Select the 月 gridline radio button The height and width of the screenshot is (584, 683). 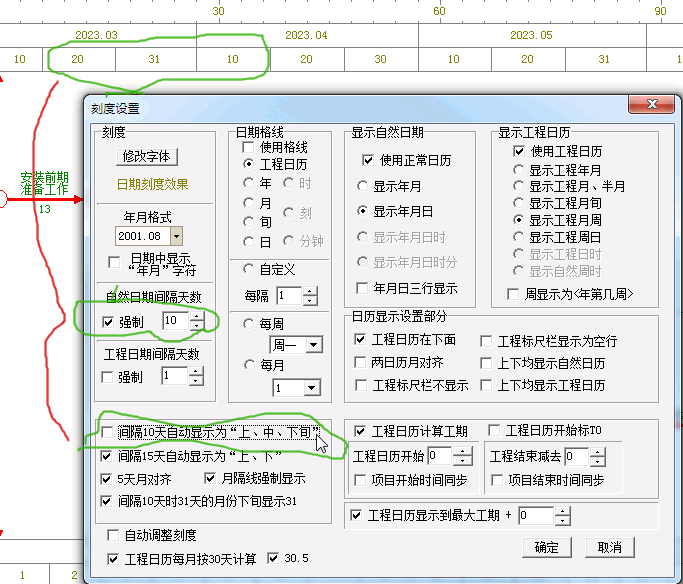[248, 203]
